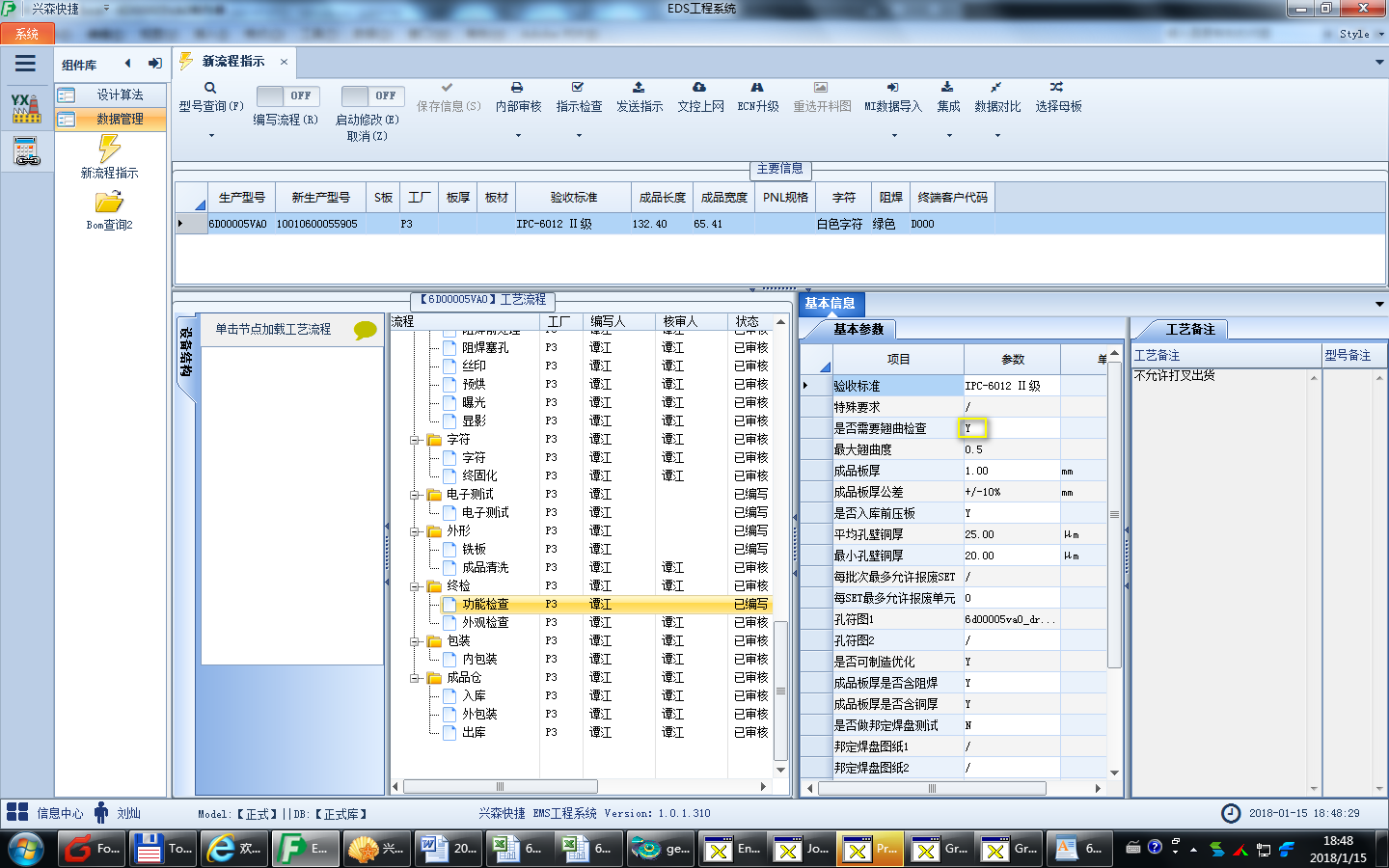Click the Windows Start button
1389x868 pixels.
tap(25, 849)
